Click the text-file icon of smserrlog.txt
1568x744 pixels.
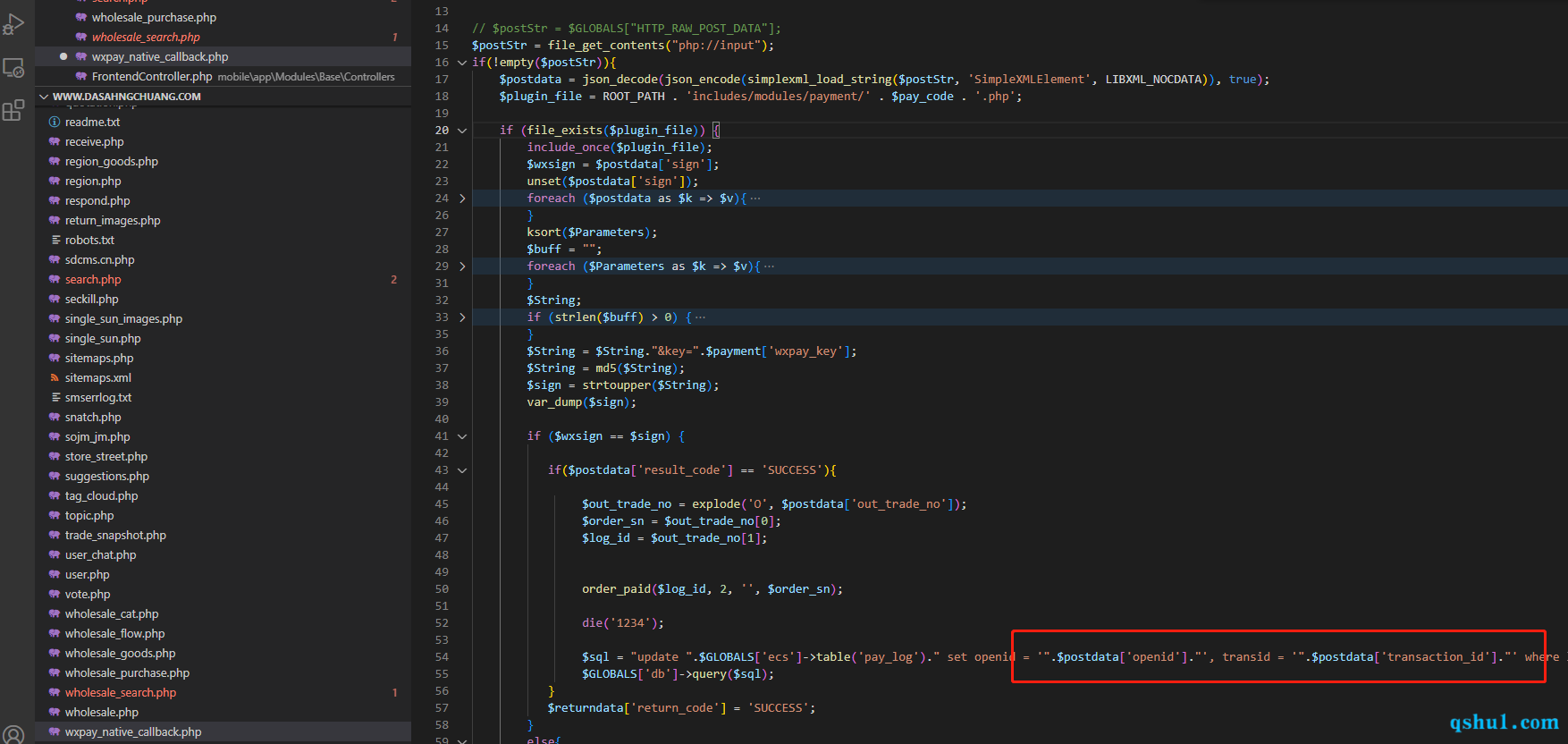tap(55, 397)
